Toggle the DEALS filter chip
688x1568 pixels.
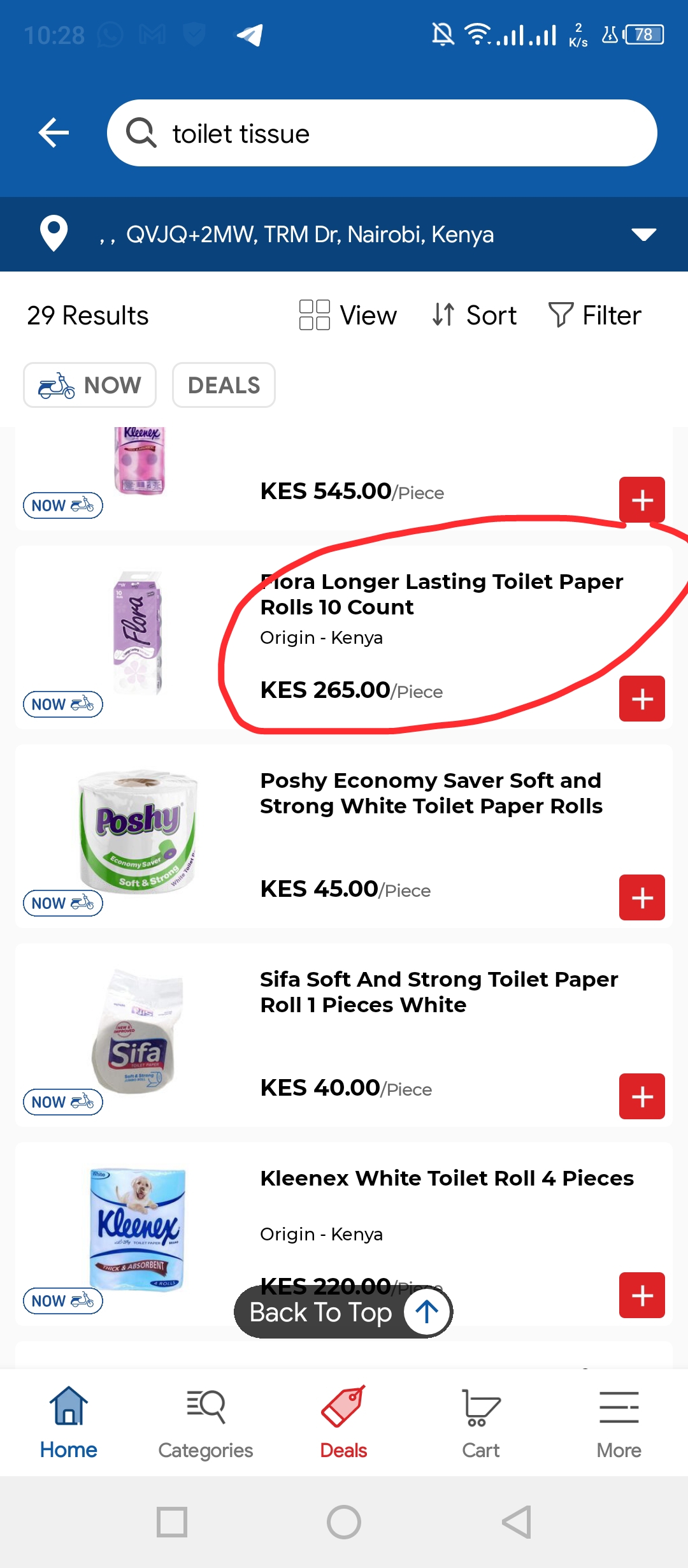(224, 385)
